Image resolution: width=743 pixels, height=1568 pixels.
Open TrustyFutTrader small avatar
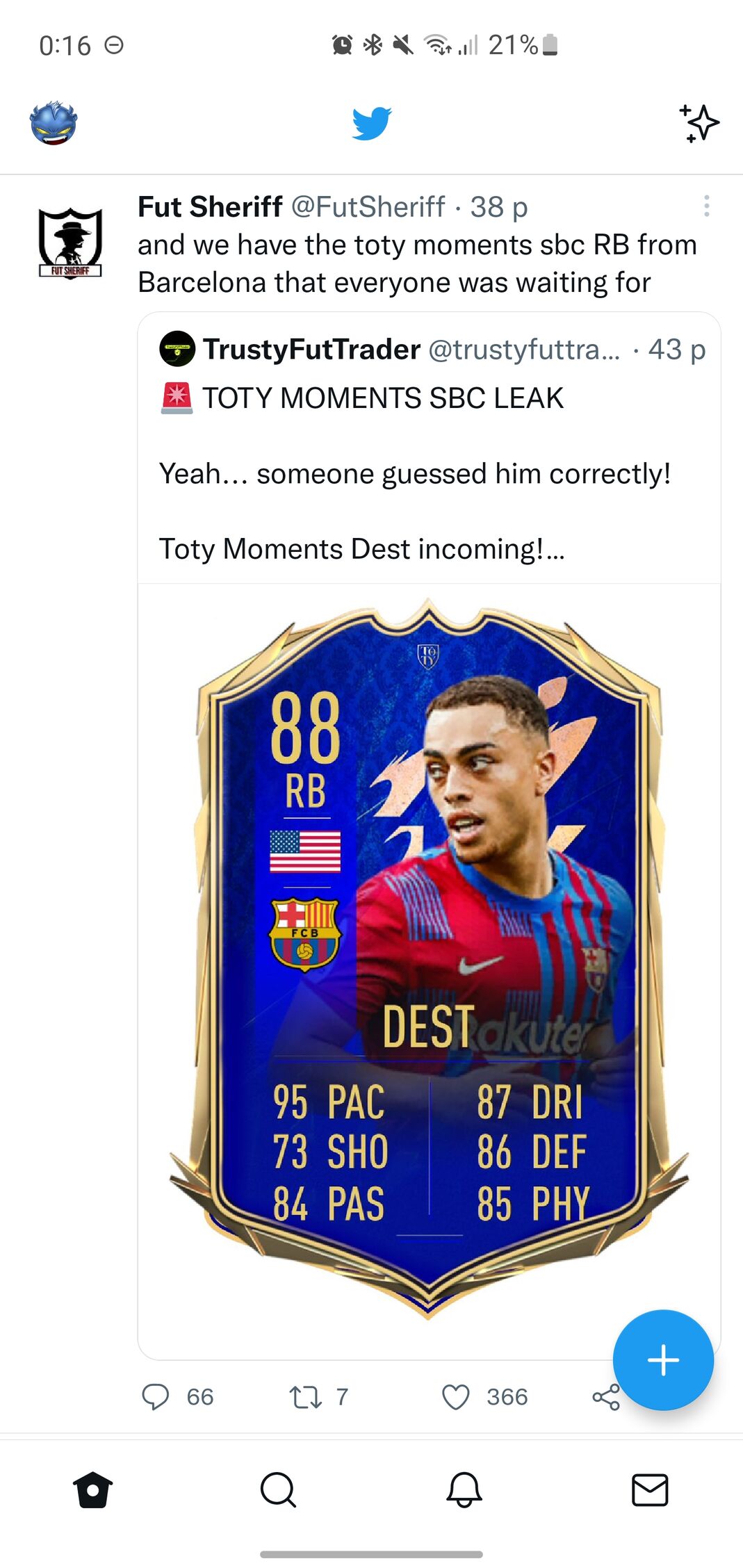(x=177, y=349)
